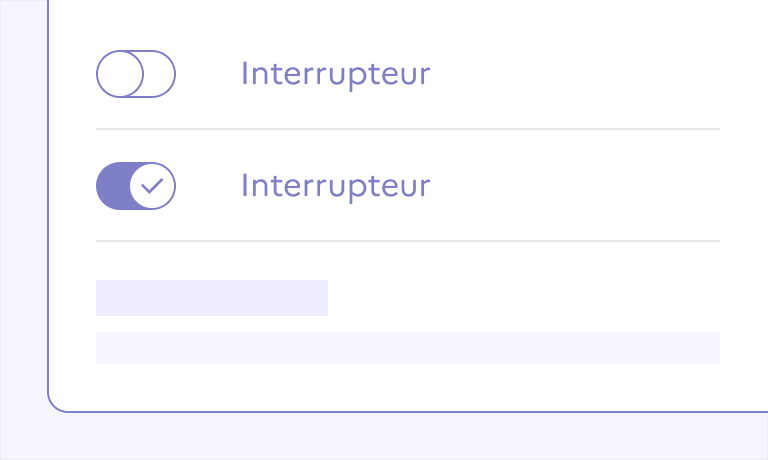The width and height of the screenshot is (768, 460).
Task: Click the letter I of the top Interrupteur label
Action: 244,74
